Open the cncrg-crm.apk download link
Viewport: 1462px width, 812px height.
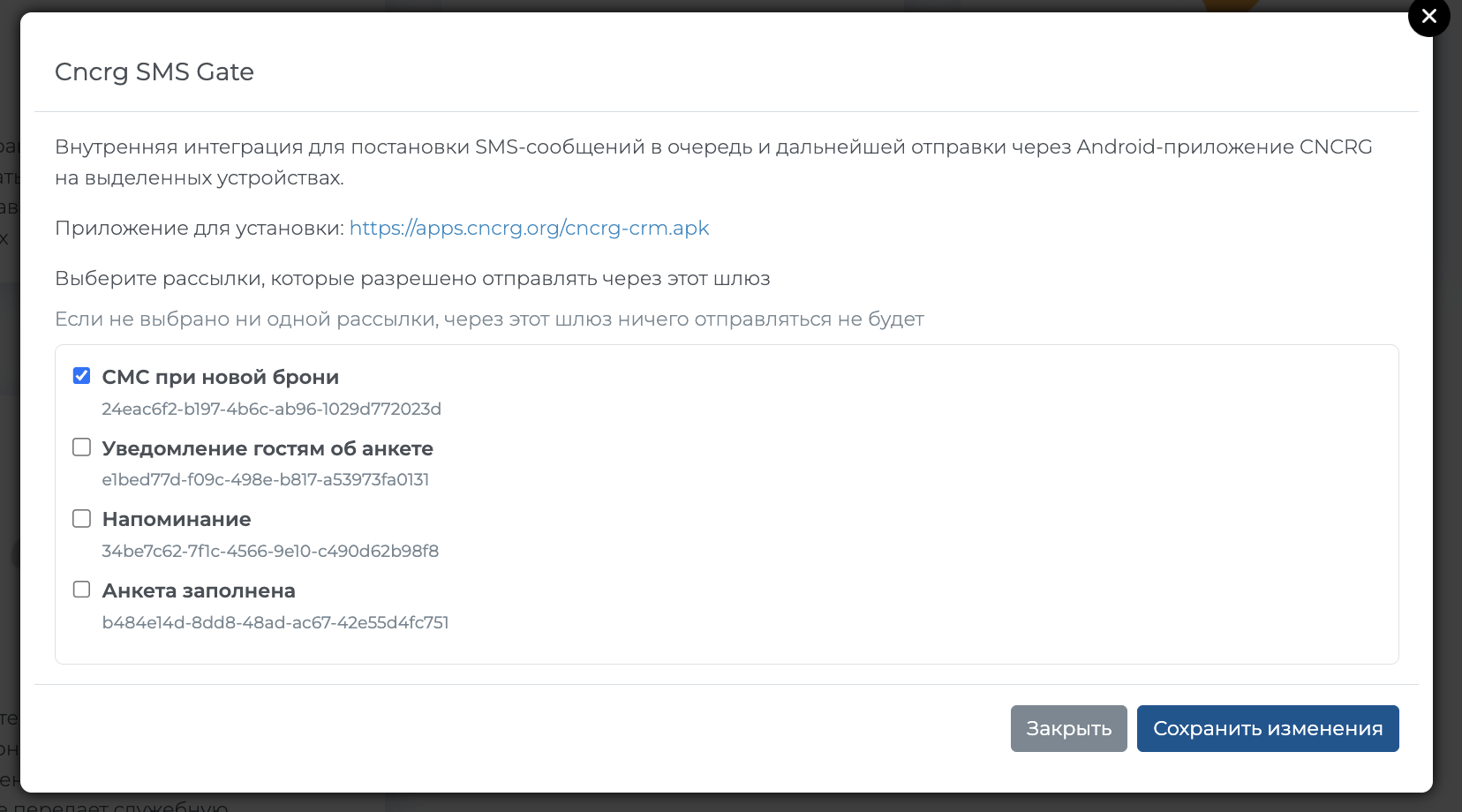529,228
